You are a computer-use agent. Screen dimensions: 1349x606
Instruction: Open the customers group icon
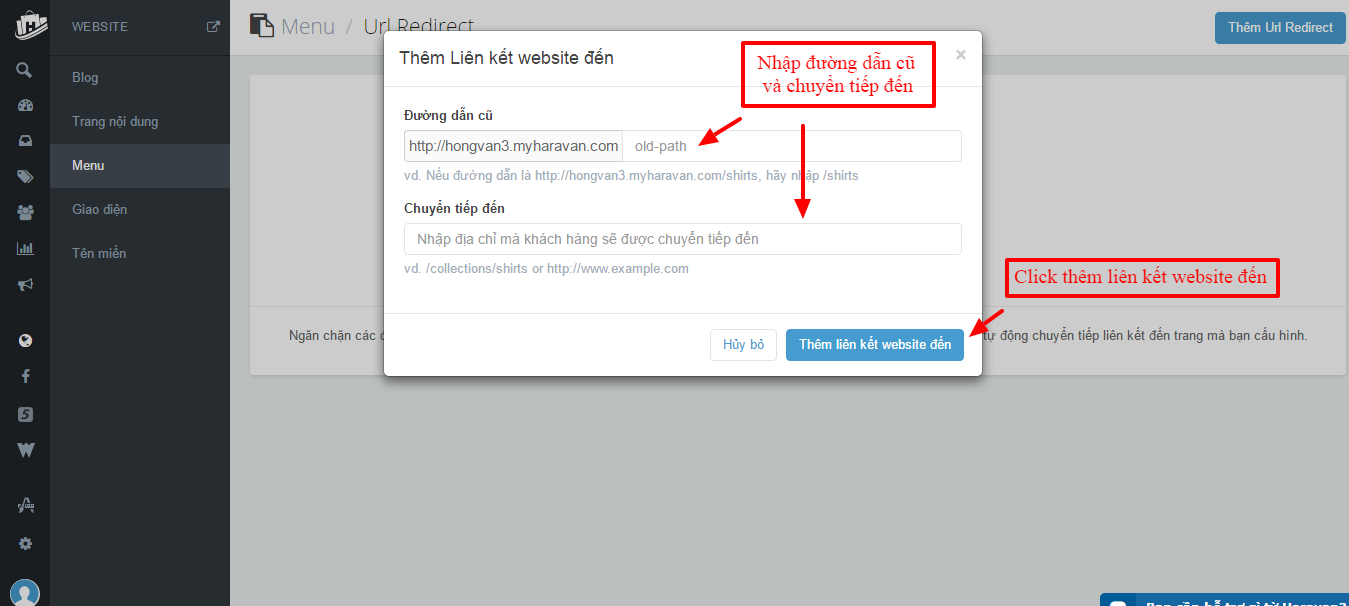25,212
